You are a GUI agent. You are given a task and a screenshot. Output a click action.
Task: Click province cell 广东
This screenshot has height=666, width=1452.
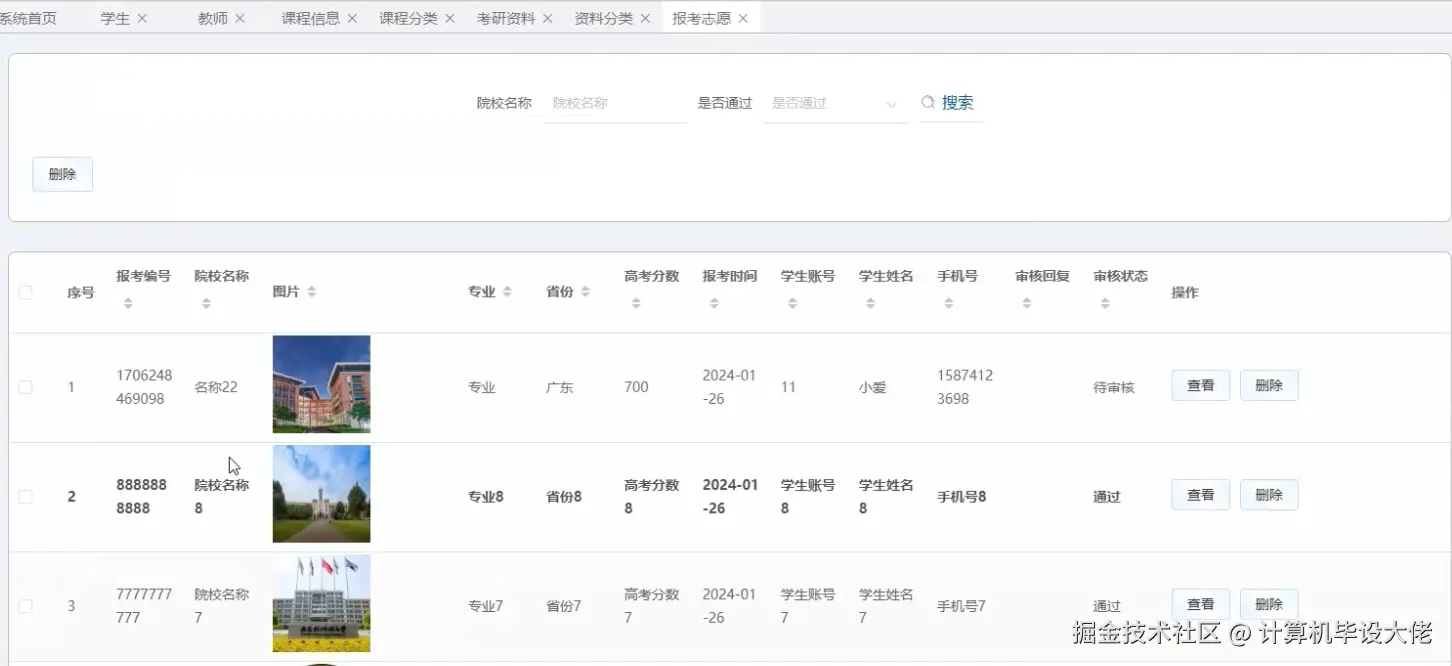[560, 387]
